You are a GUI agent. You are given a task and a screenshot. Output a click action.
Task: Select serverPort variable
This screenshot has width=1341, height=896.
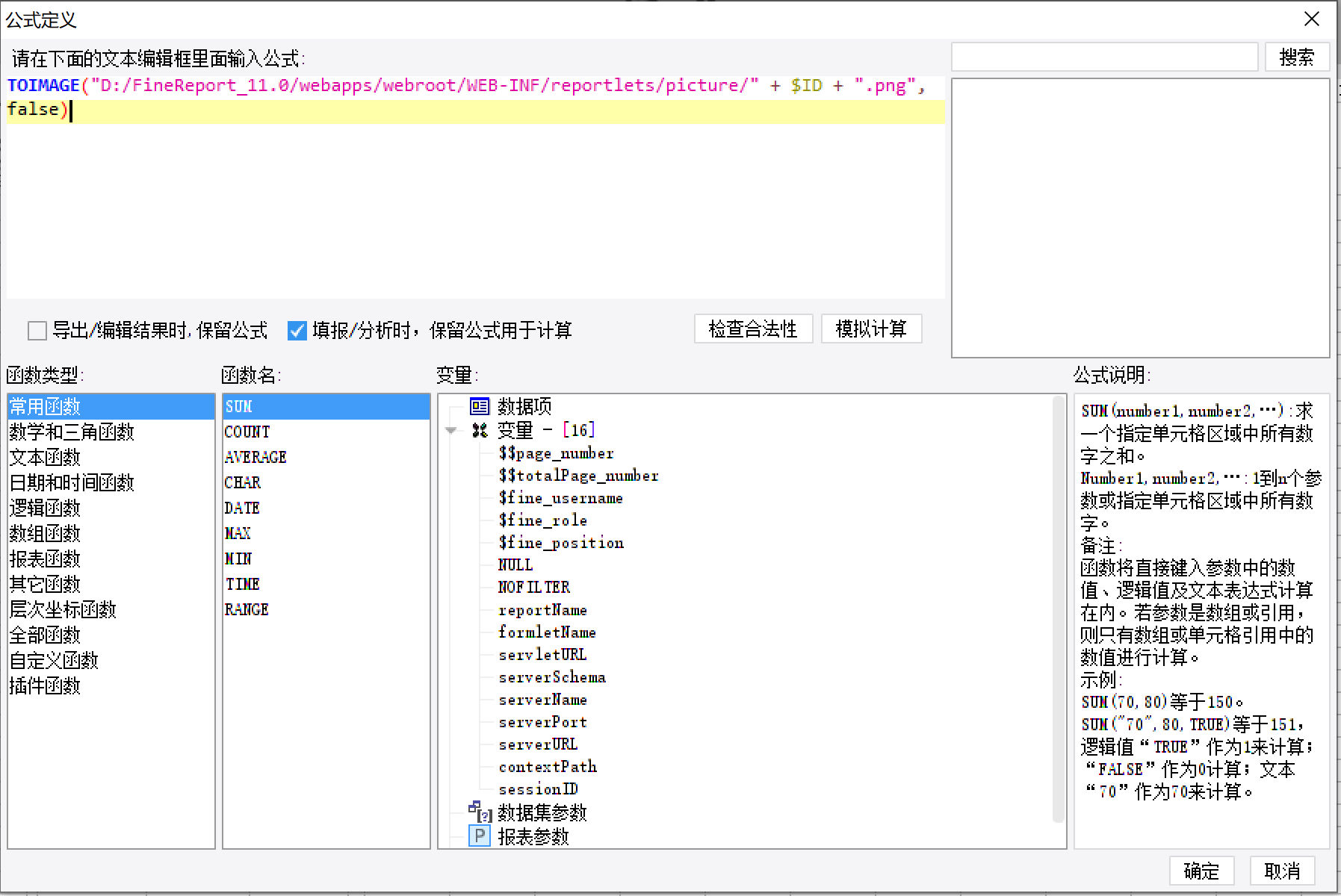click(542, 722)
